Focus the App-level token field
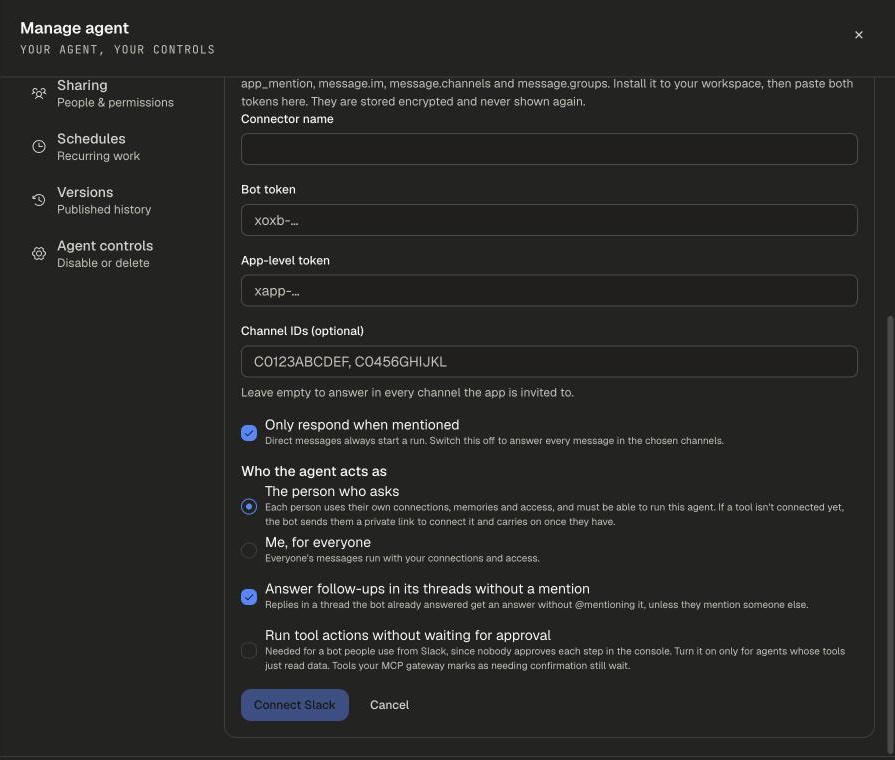Image resolution: width=895 pixels, height=760 pixels. [549, 291]
